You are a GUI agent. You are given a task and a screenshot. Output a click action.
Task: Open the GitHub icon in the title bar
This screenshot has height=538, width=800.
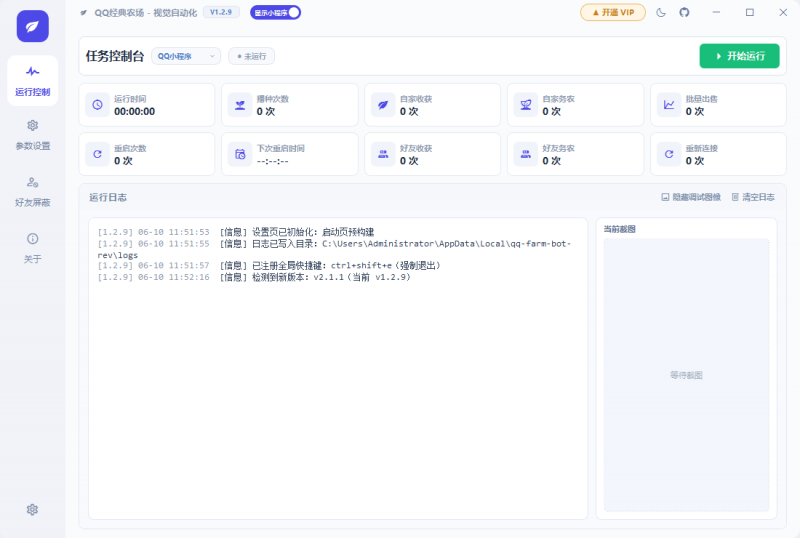click(x=684, y=12)
